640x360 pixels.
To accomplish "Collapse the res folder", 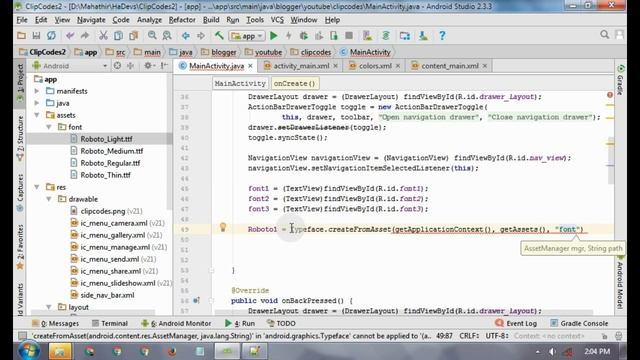I will click(37, 187).
